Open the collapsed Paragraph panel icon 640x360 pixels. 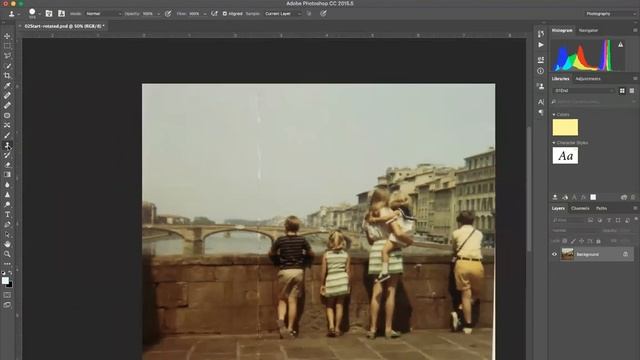tap(541, 112)
